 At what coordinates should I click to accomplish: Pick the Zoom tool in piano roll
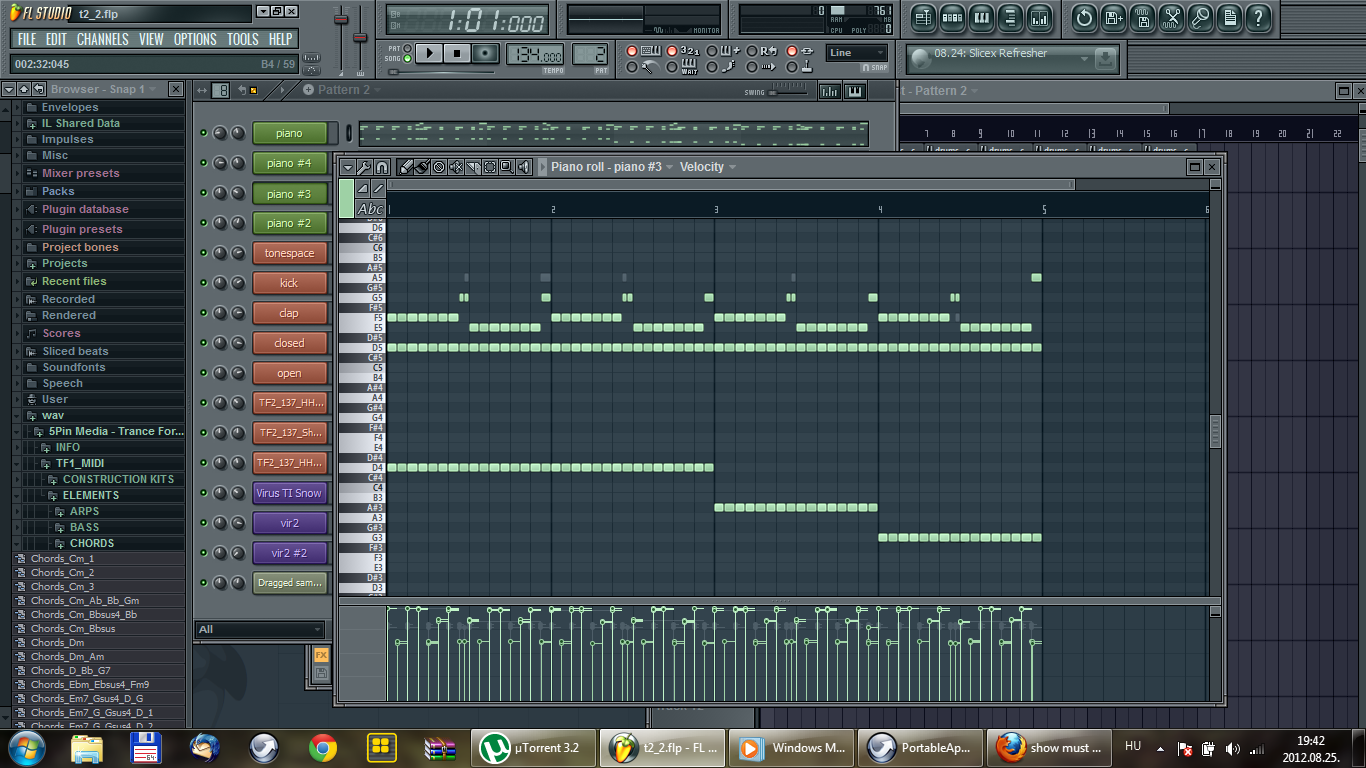click(507, 167)
